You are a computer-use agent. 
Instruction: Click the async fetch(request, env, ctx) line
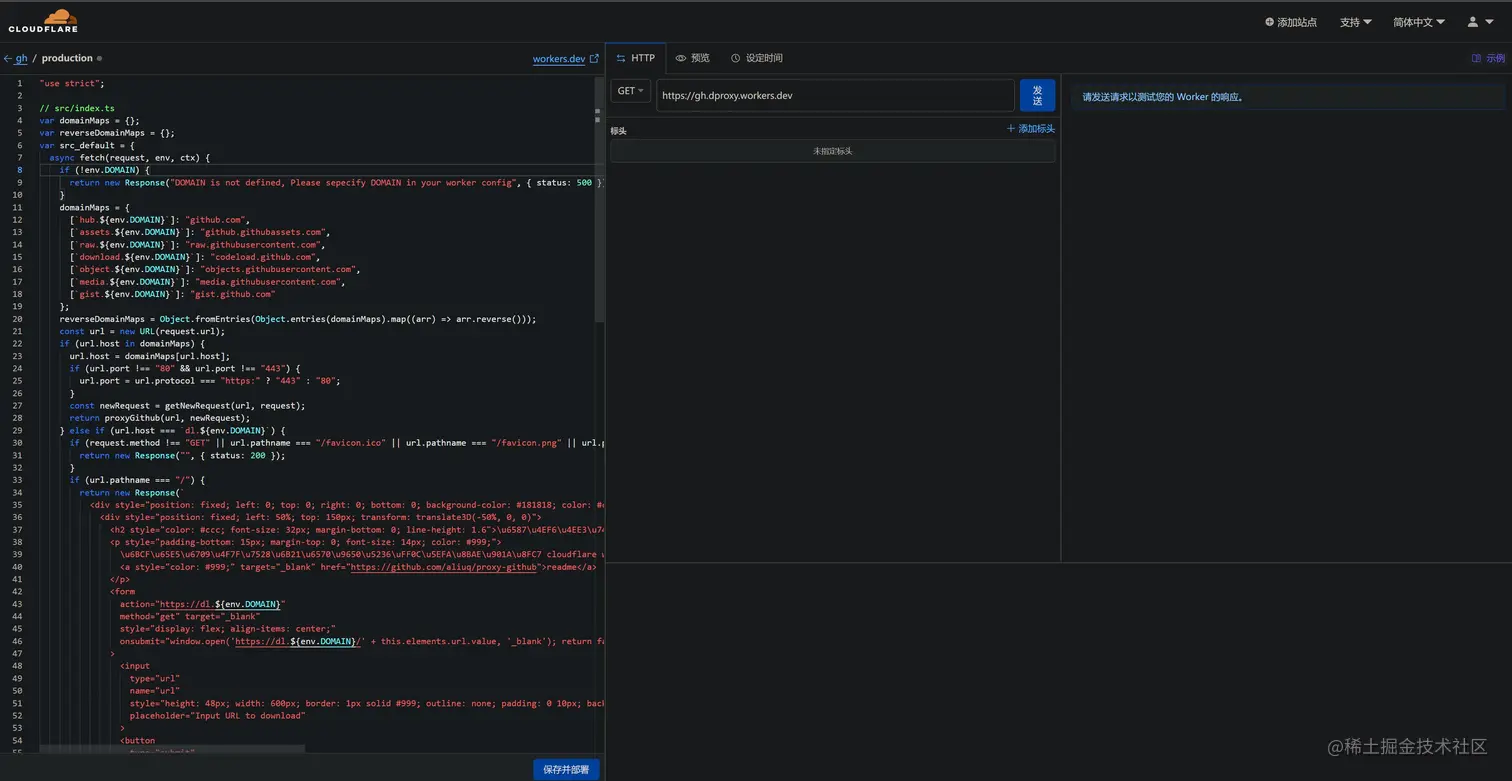pos(130,158)
